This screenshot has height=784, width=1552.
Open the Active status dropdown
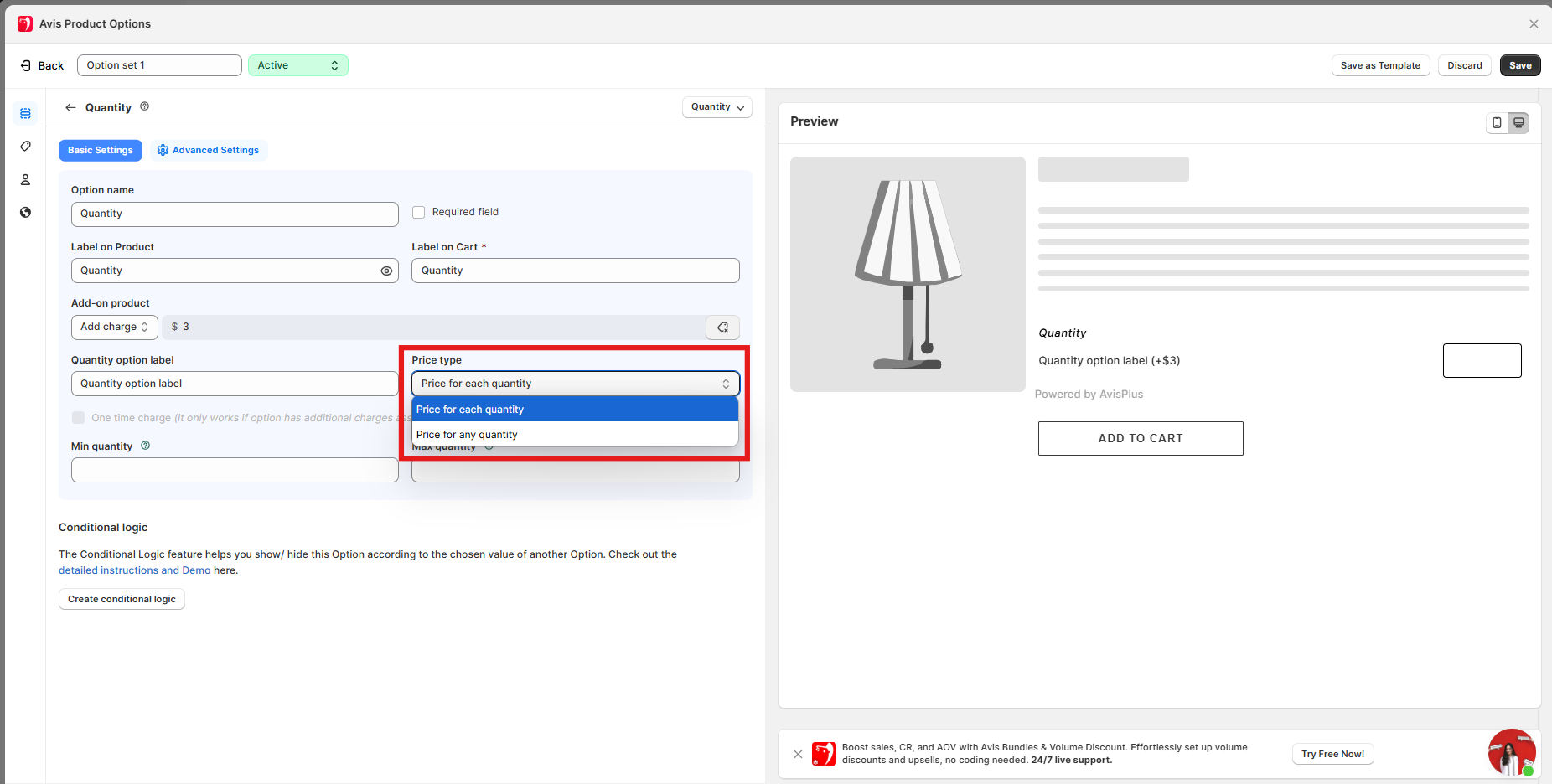click(297, 65)
